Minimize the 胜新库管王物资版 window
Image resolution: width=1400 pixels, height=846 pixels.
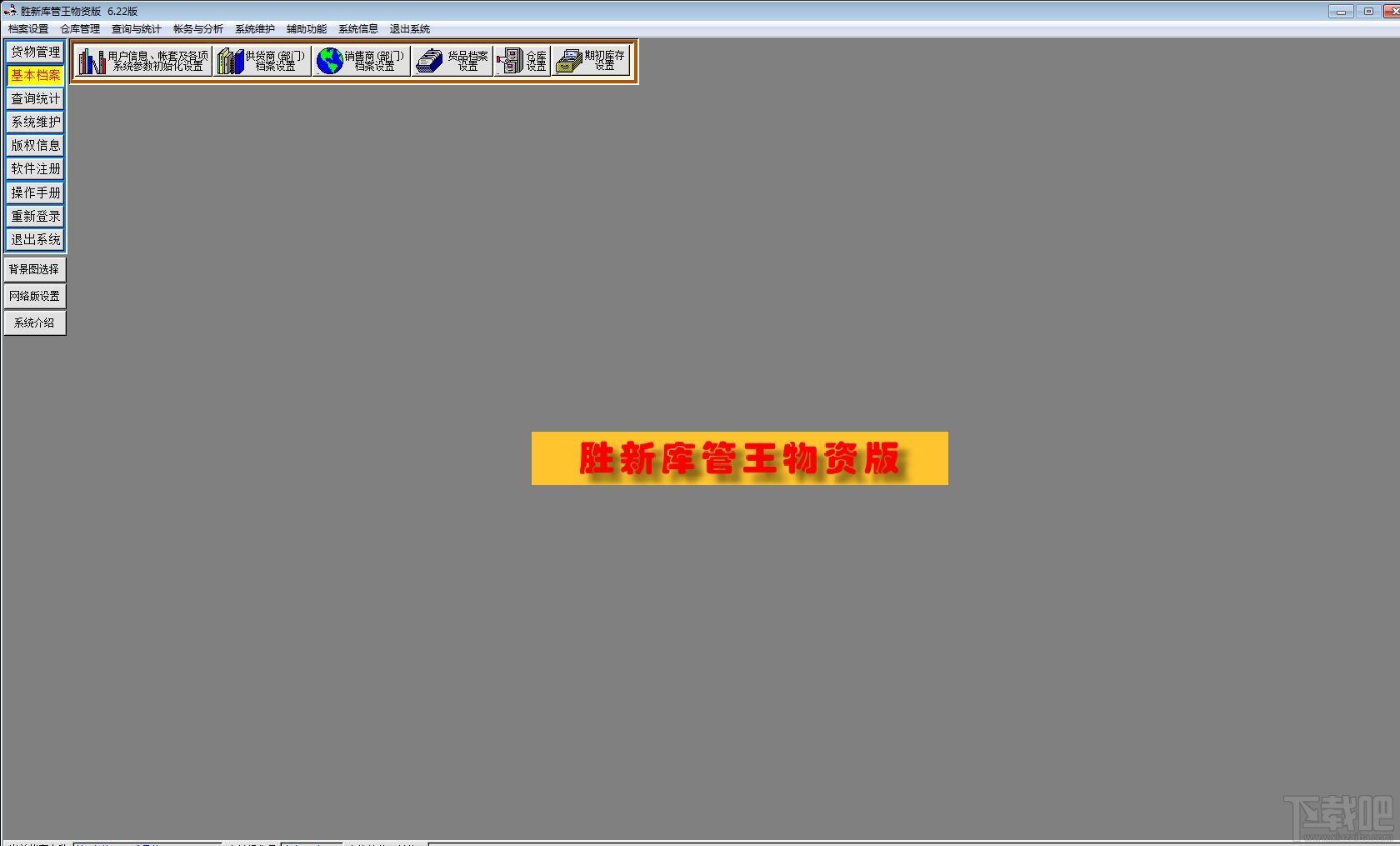click(1342, 11)
